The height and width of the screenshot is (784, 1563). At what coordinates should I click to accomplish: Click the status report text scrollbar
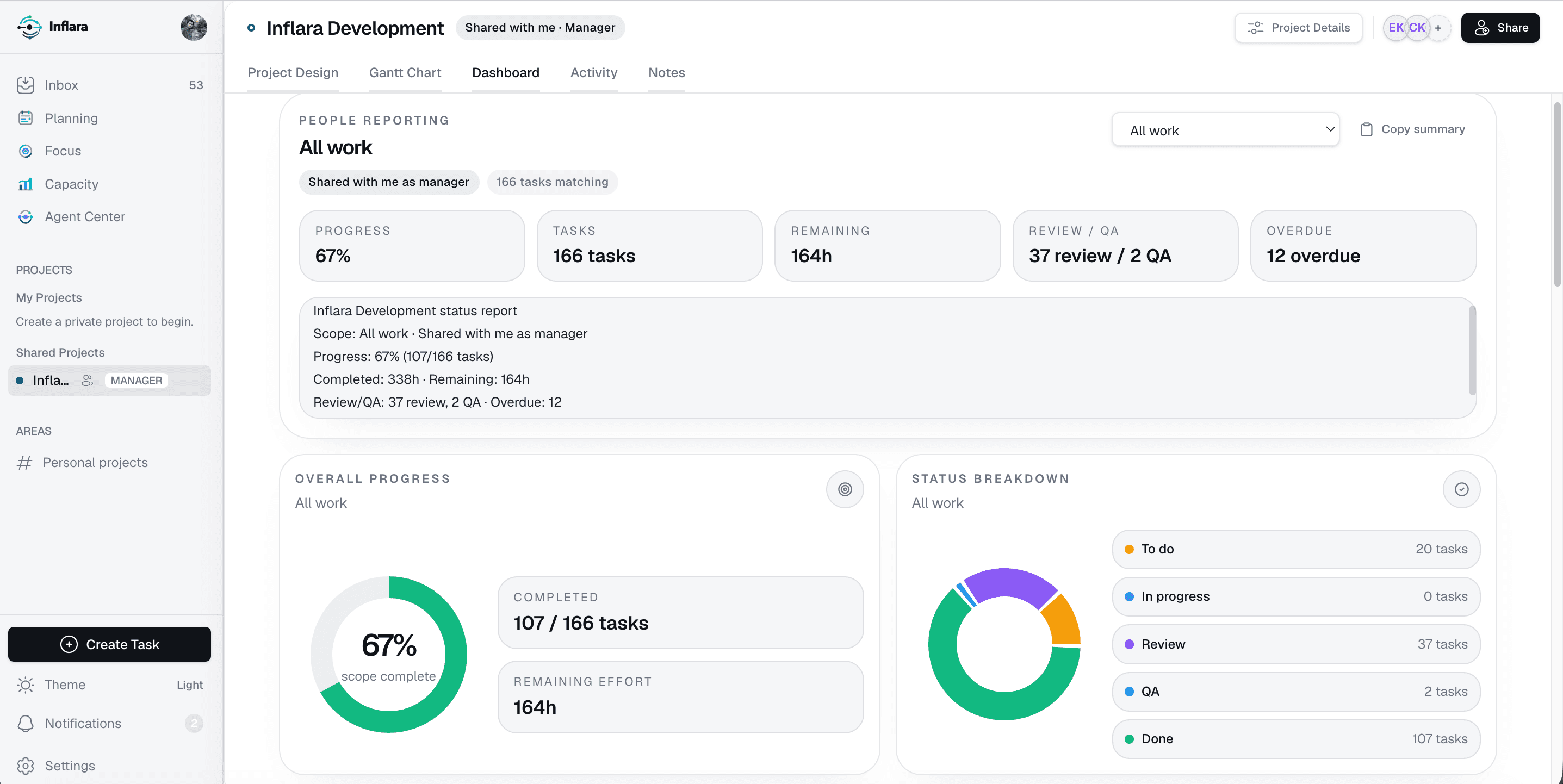pos(1472,351)
